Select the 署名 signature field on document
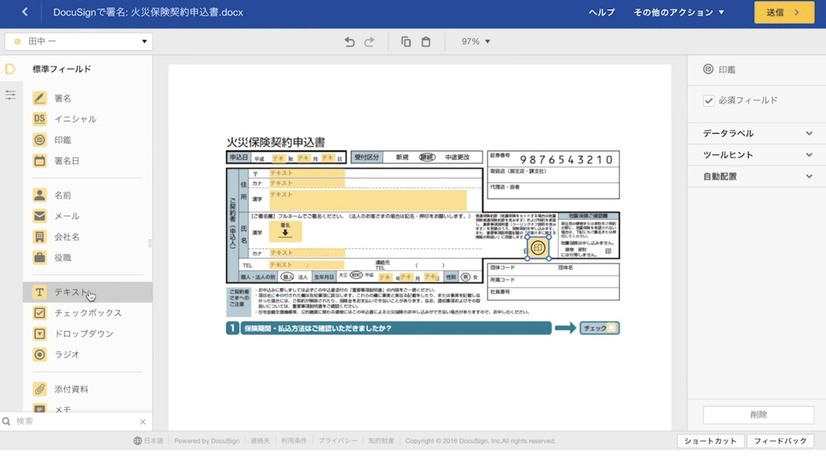The image size is (826, 464). click(x=285, y=231)
